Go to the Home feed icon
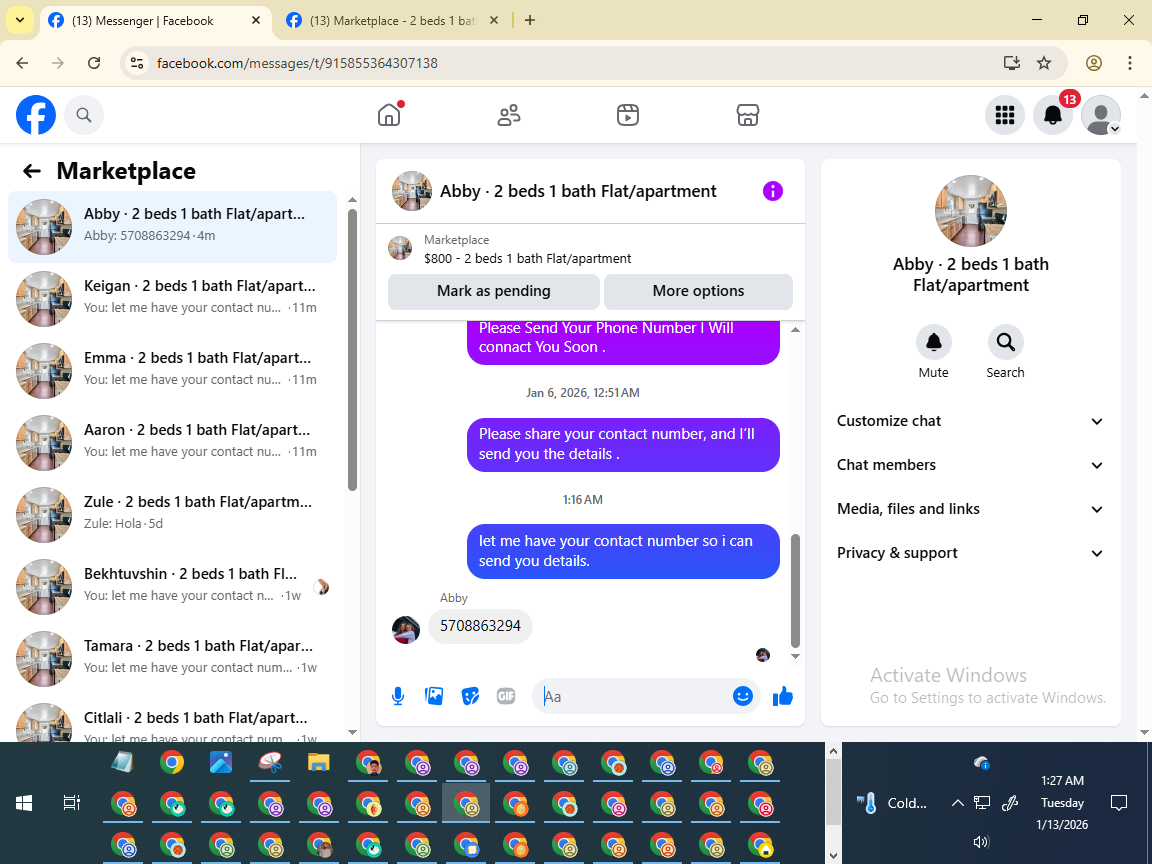Image resolution: width=1152 pixels, height=864 pixels. [x=389, y=115]
